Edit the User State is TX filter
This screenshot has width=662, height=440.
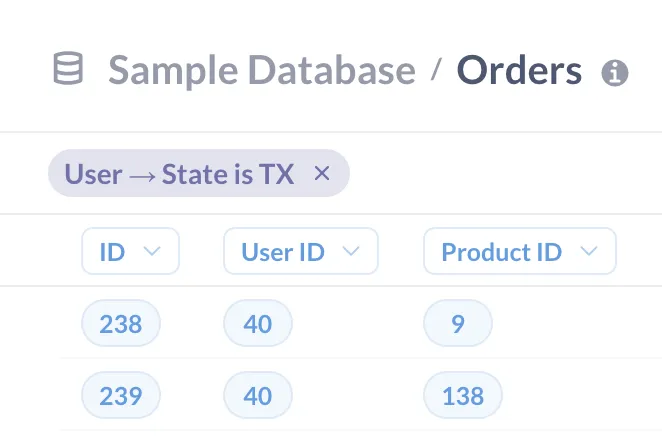180,174
